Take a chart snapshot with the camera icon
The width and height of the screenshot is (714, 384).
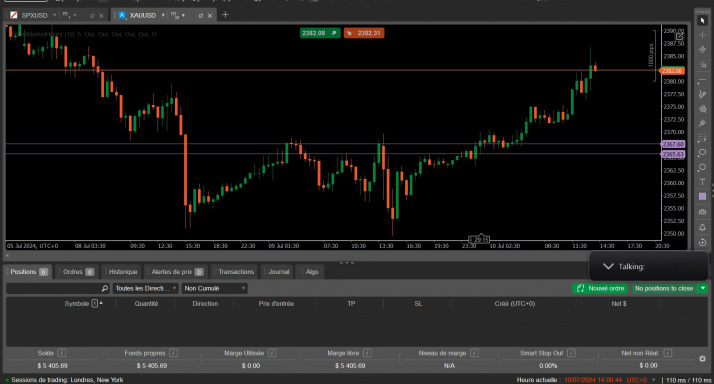point(702,212)
